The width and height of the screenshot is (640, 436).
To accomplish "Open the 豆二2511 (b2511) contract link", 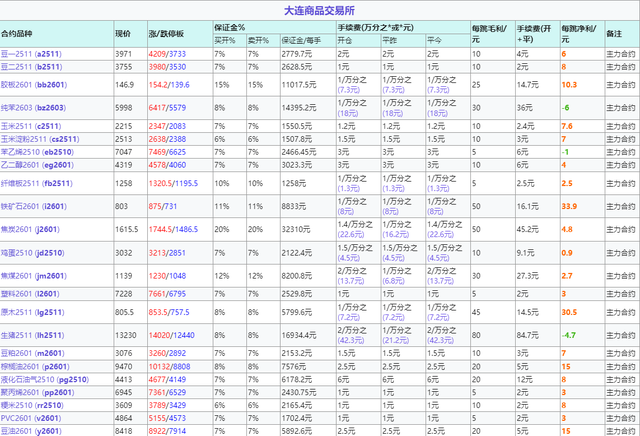I will [31, 67].
